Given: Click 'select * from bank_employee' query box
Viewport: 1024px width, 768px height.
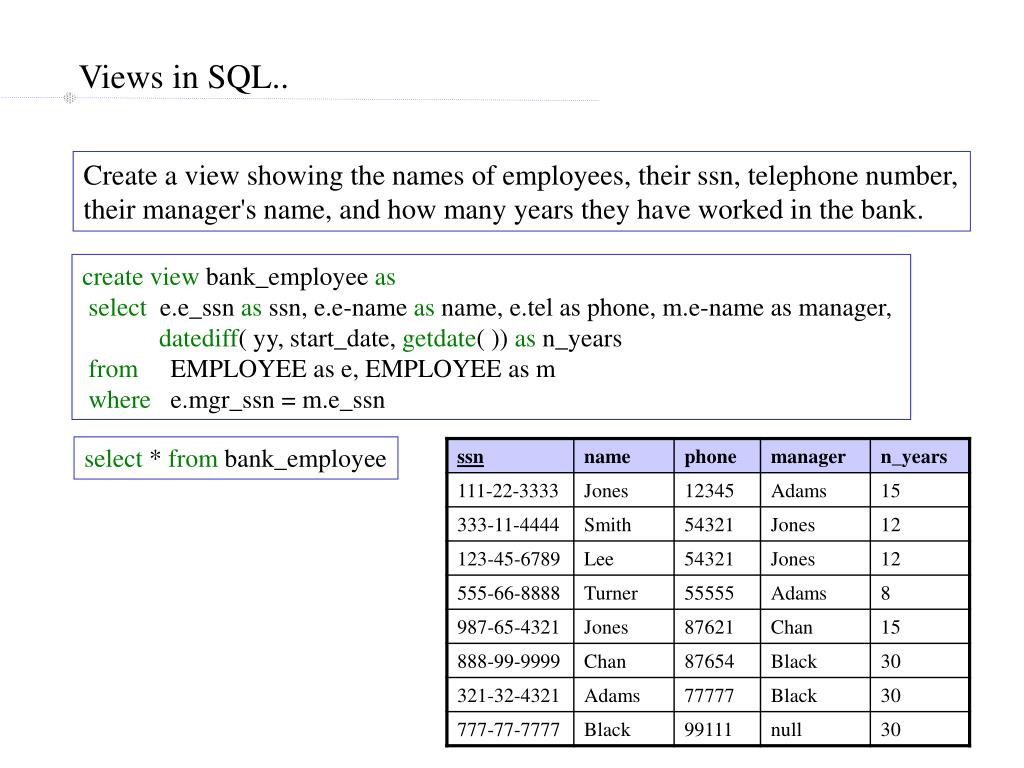Looking at the screenshot, I should pyautogui.click(x=236, y=458).
